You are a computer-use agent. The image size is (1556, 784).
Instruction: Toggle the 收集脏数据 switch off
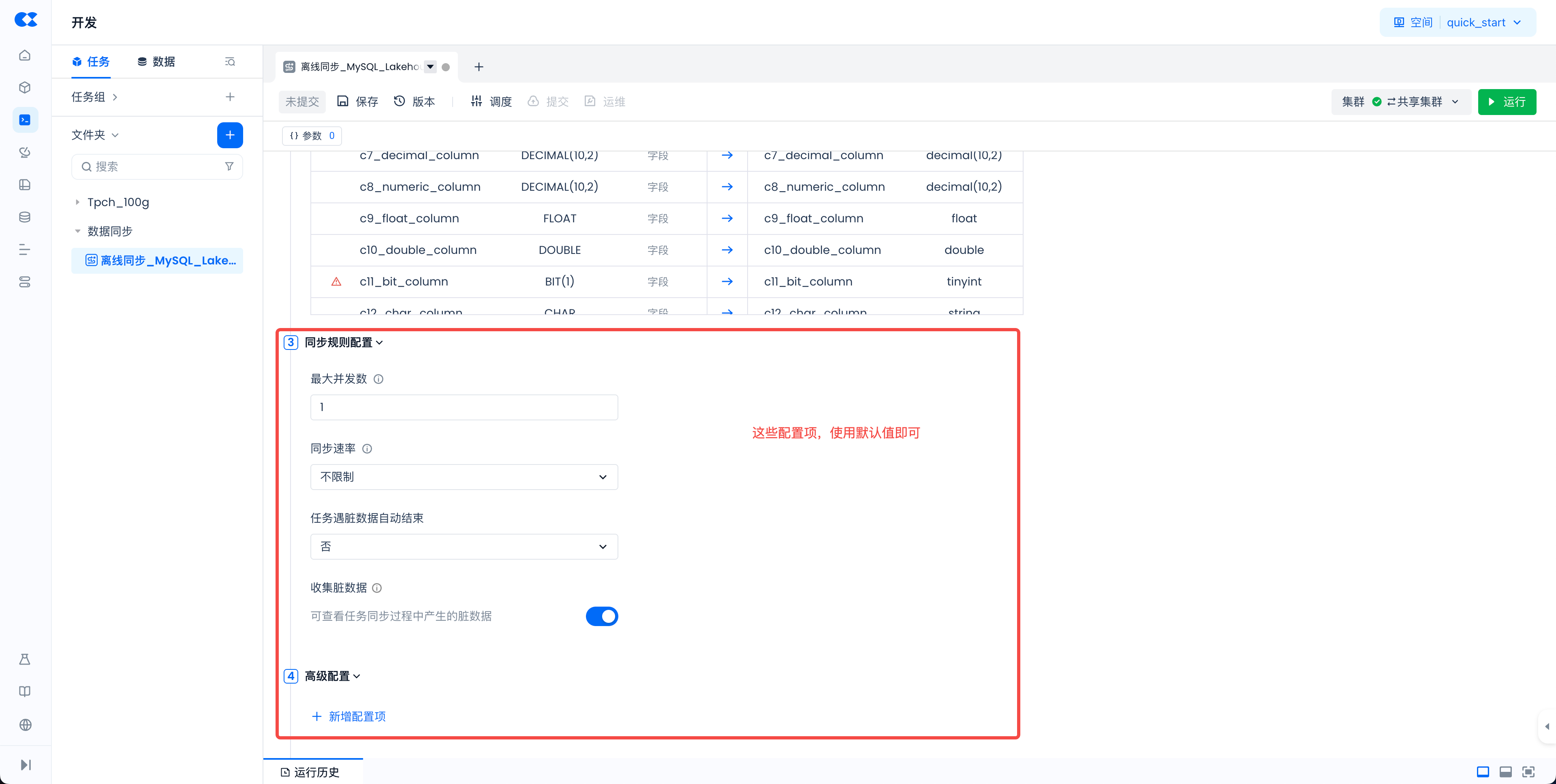click(x=602, y=616)
